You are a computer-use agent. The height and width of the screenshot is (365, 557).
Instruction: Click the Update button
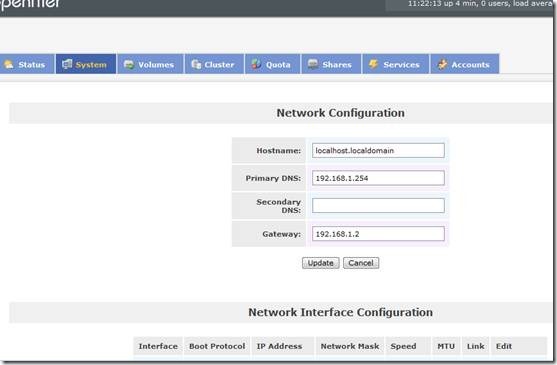pos(320,263)
